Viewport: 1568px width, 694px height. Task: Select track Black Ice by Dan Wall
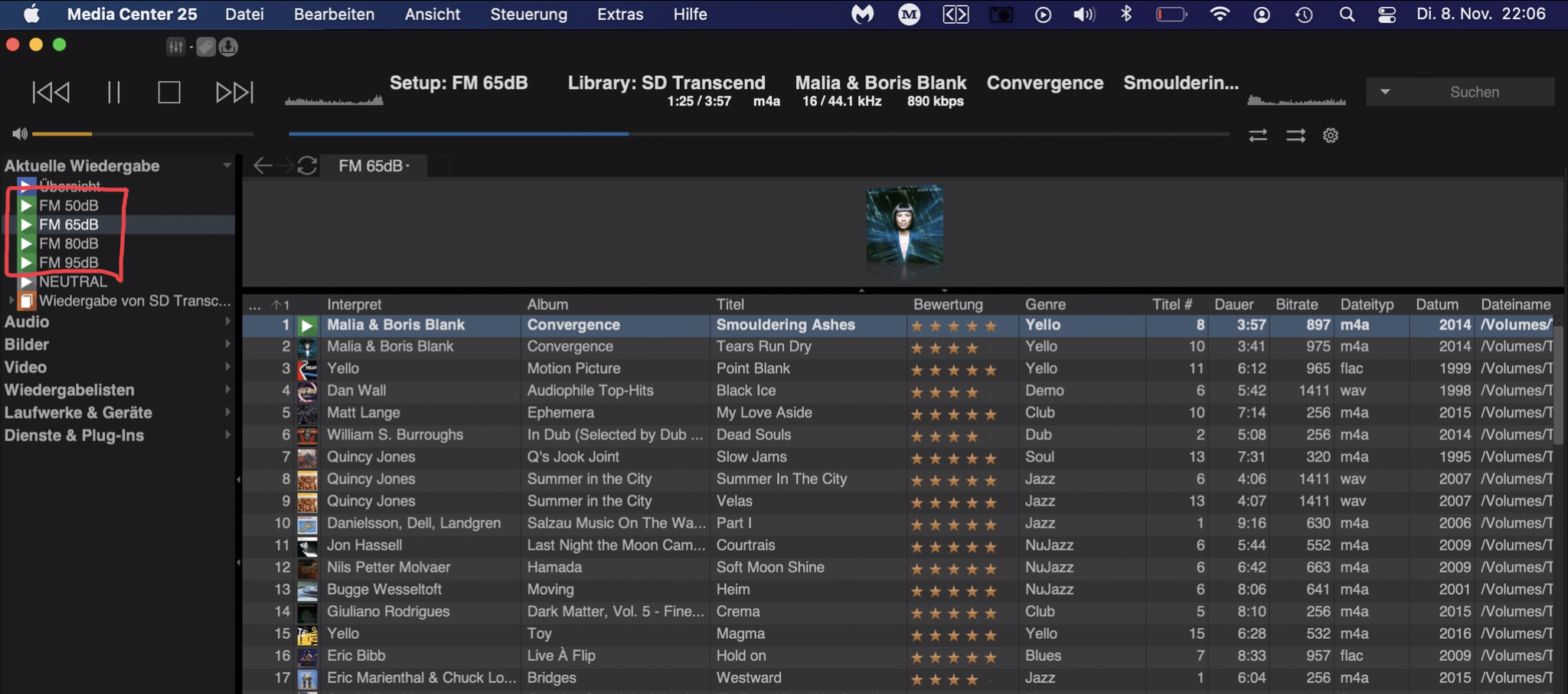point(746,391)
